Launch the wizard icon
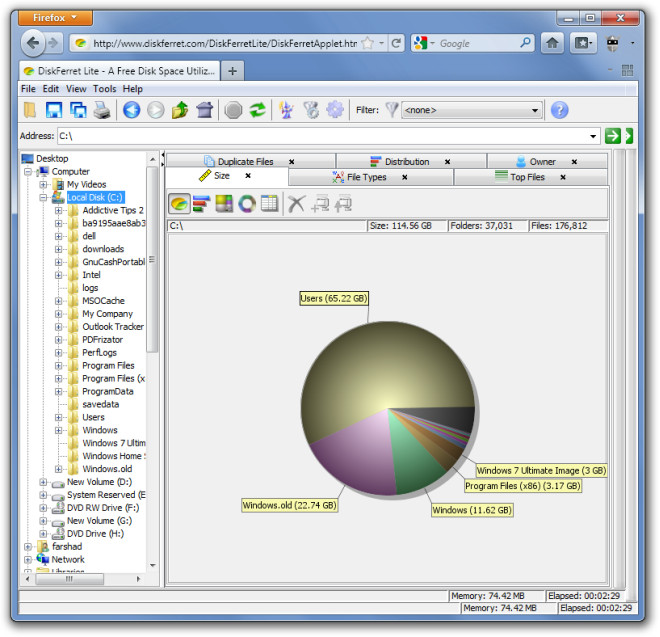This screenshot has height=637, width=660. 287,110
